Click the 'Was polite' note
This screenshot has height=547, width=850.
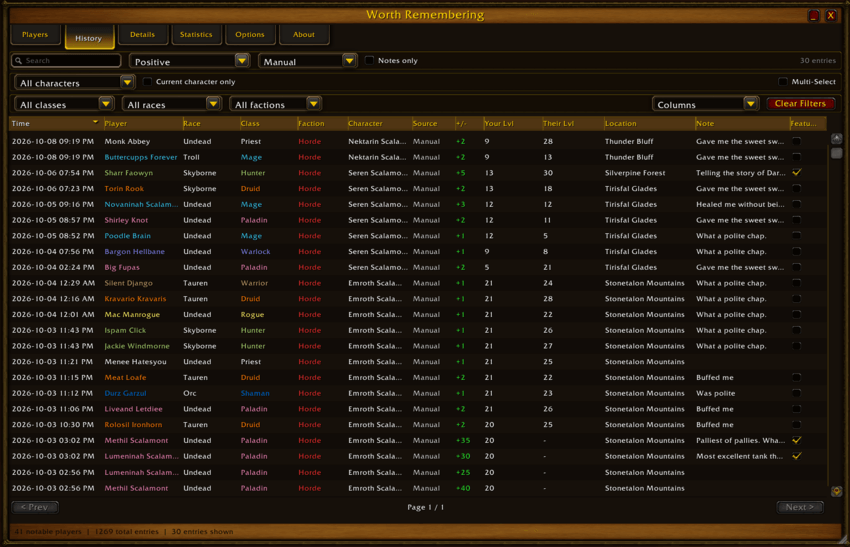(x=716, y=393)
